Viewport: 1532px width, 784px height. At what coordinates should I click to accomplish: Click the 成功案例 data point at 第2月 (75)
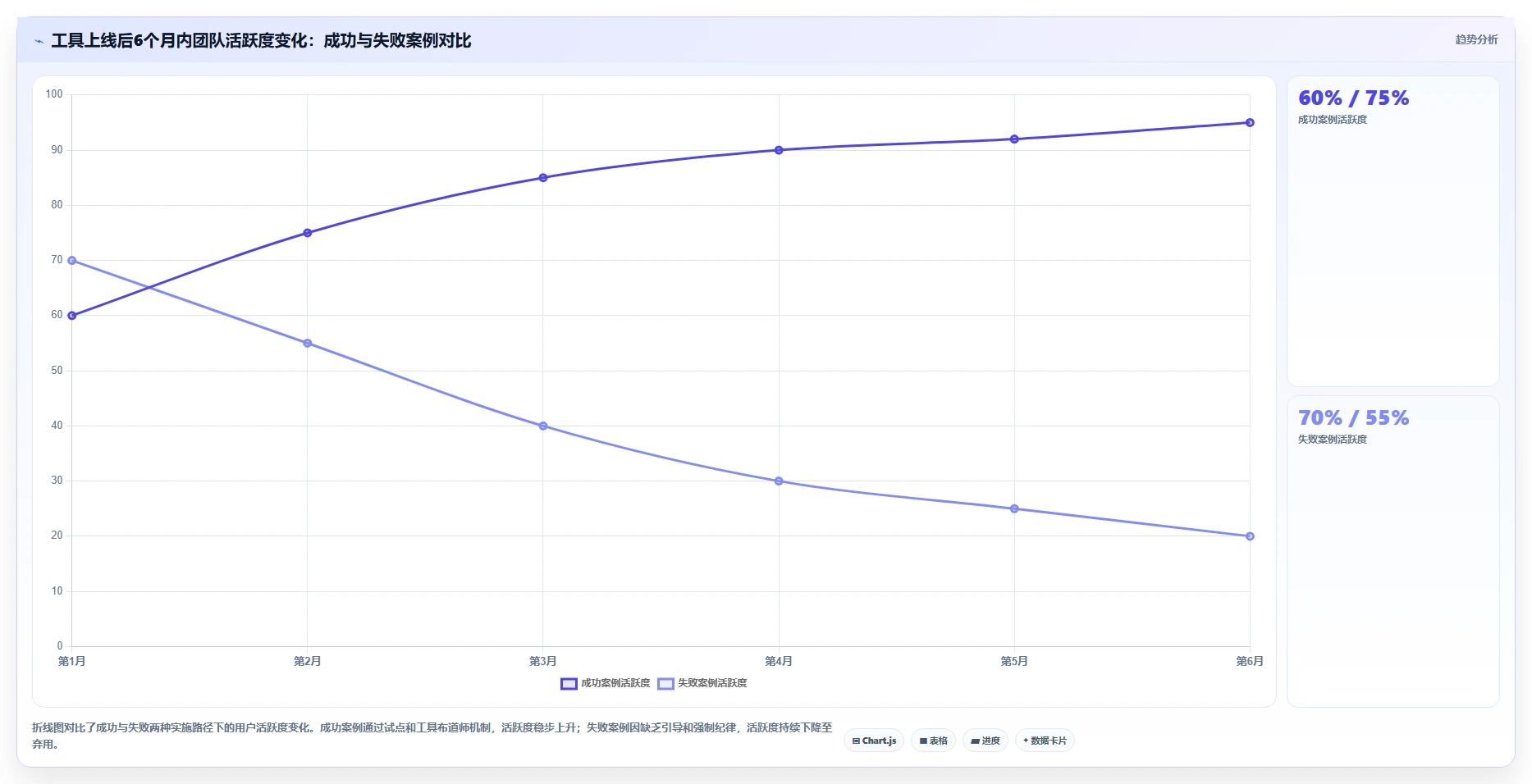coord(308,233)
